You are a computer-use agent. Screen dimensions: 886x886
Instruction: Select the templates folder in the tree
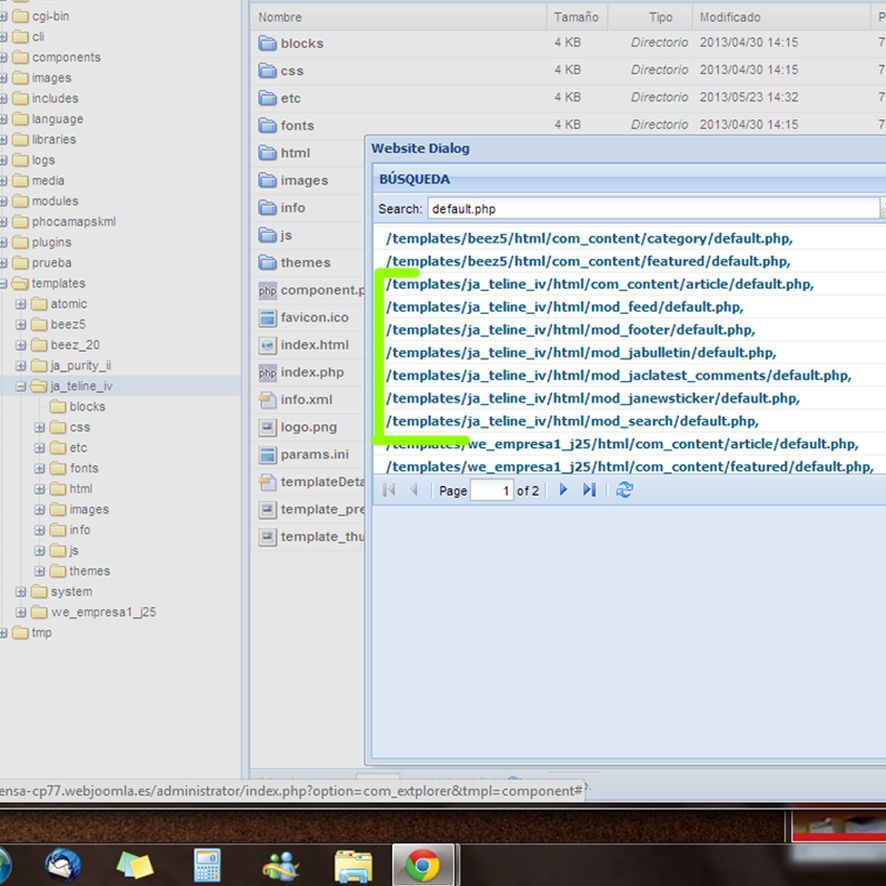pyautogui.click(x=58, y=283)
